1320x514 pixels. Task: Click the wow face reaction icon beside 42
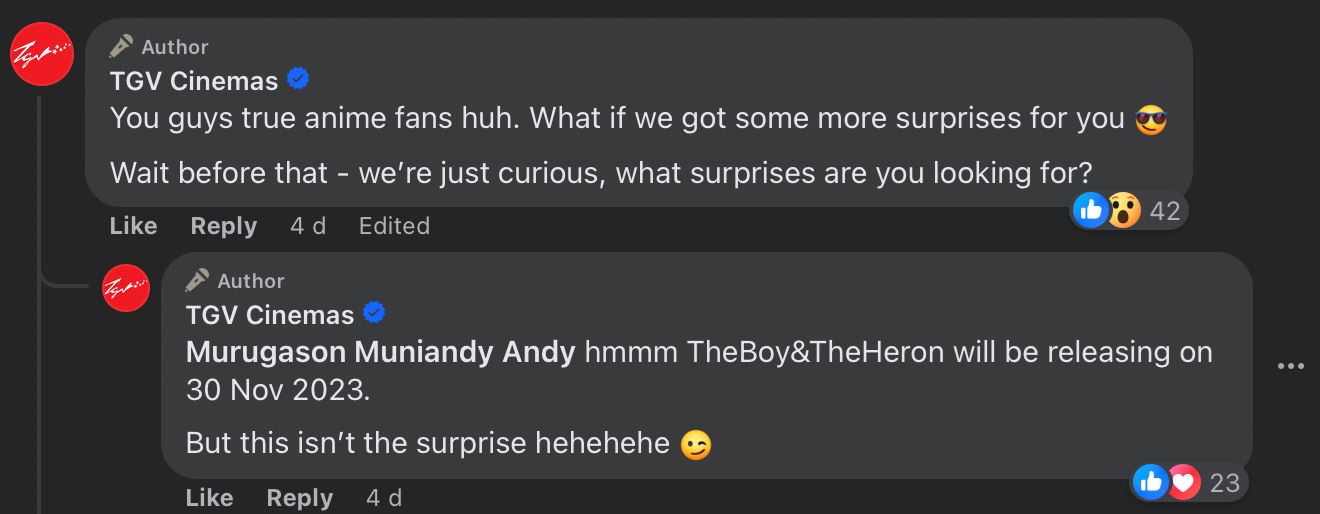(x=1123, y=210)
